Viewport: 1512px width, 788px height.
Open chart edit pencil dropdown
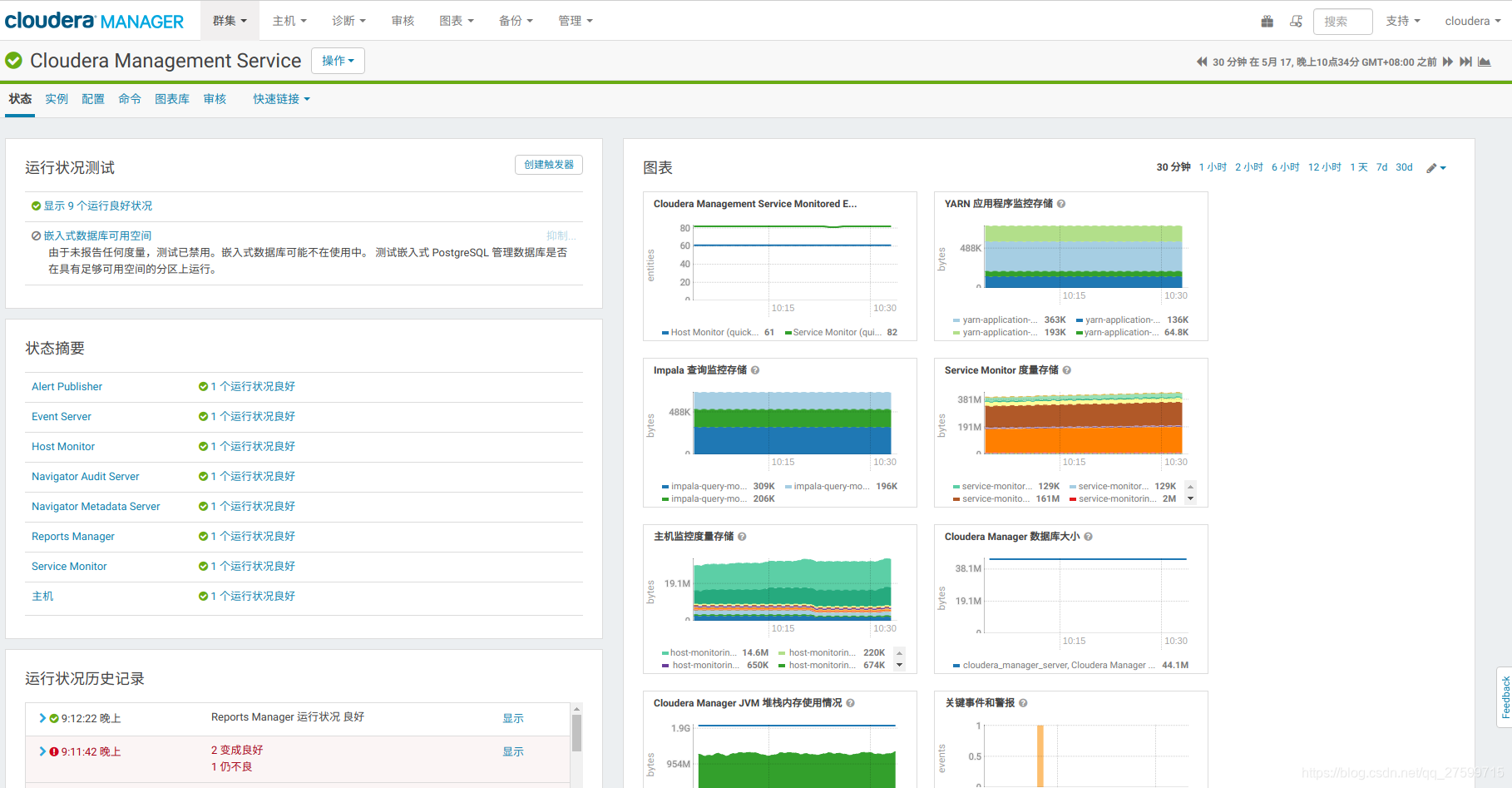pyautogui.click(x=1436, y=168)
